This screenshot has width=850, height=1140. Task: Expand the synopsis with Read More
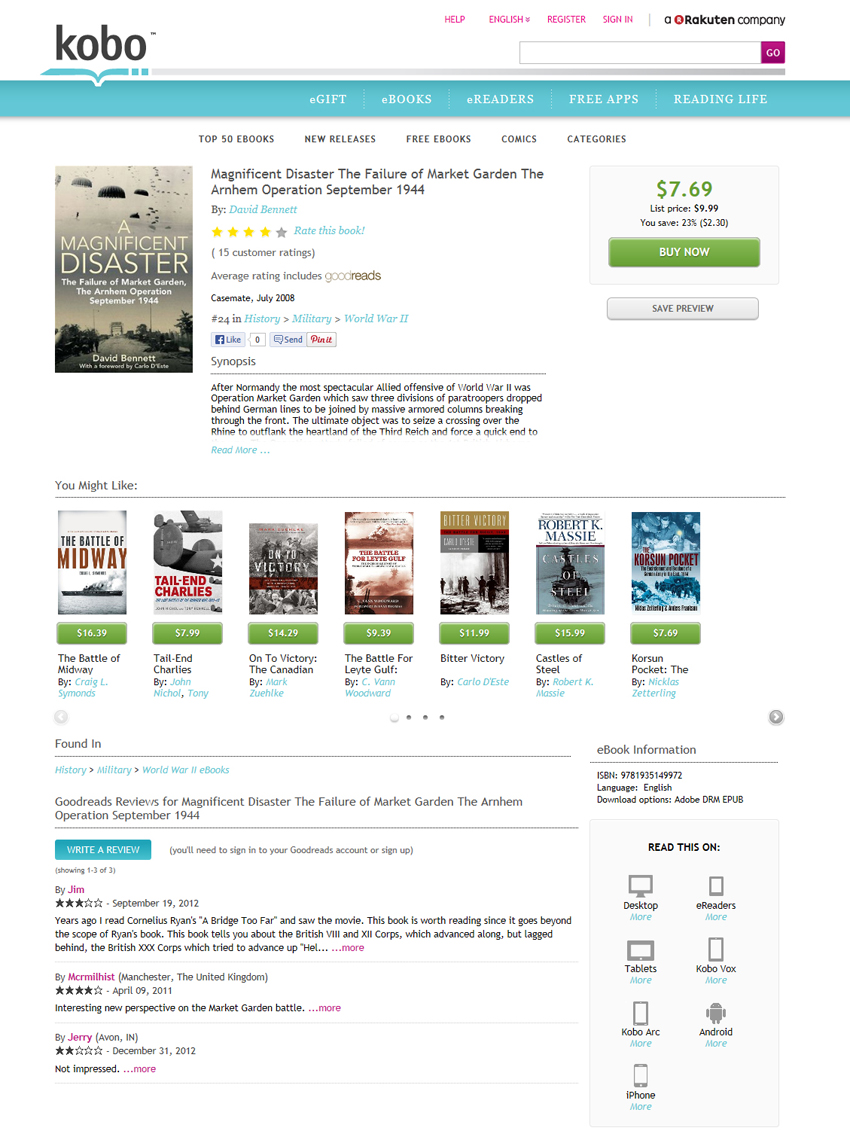click(x=240, y=451)
